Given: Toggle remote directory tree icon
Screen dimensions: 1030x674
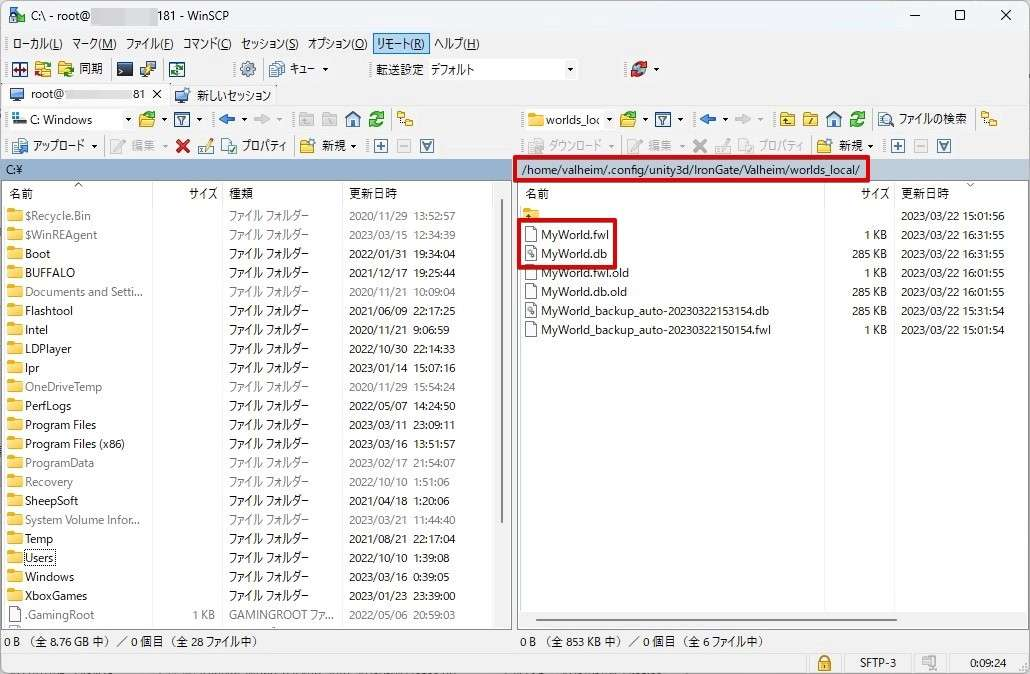Looking at the screenshot, I should (989, 119).
